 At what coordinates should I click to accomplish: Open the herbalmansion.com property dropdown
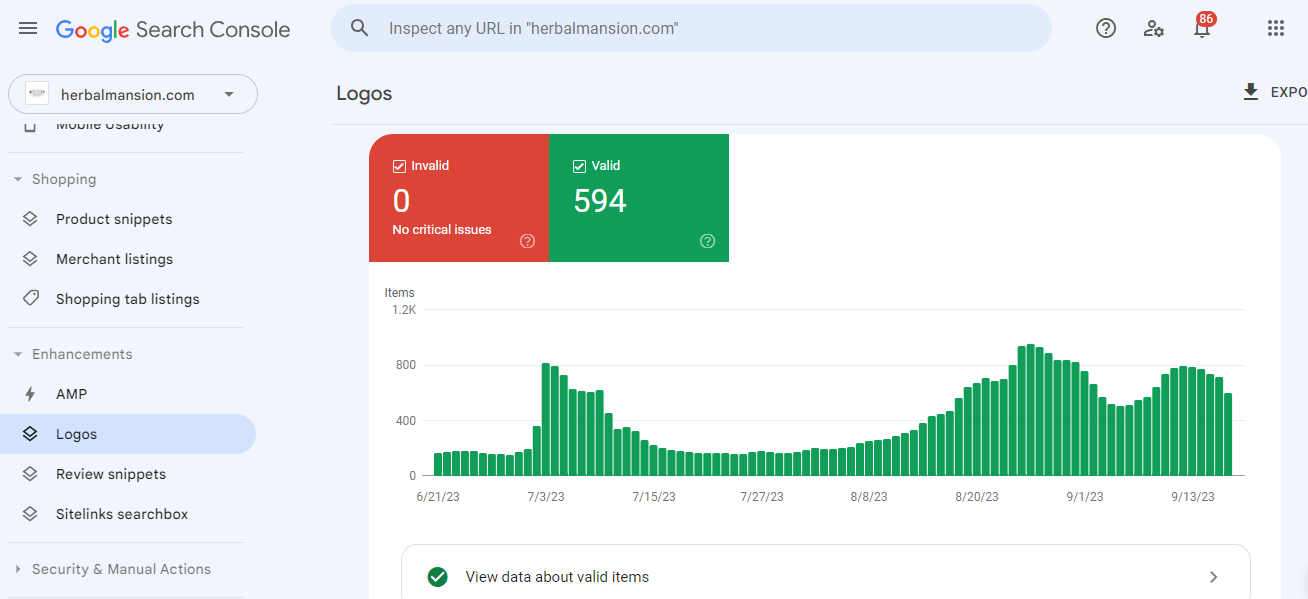tap(133, 94)
